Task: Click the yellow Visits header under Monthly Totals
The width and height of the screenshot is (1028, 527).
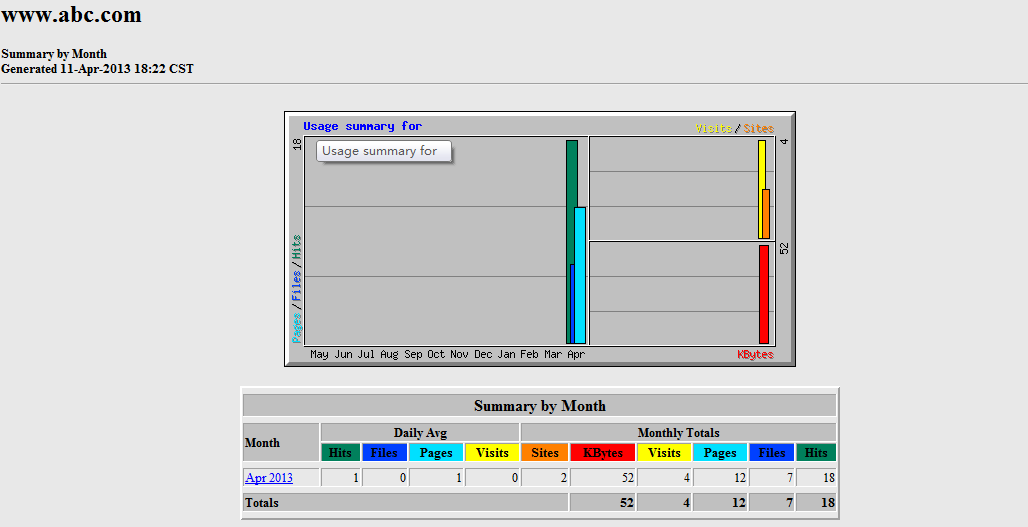Action: (x=664, y=452)
